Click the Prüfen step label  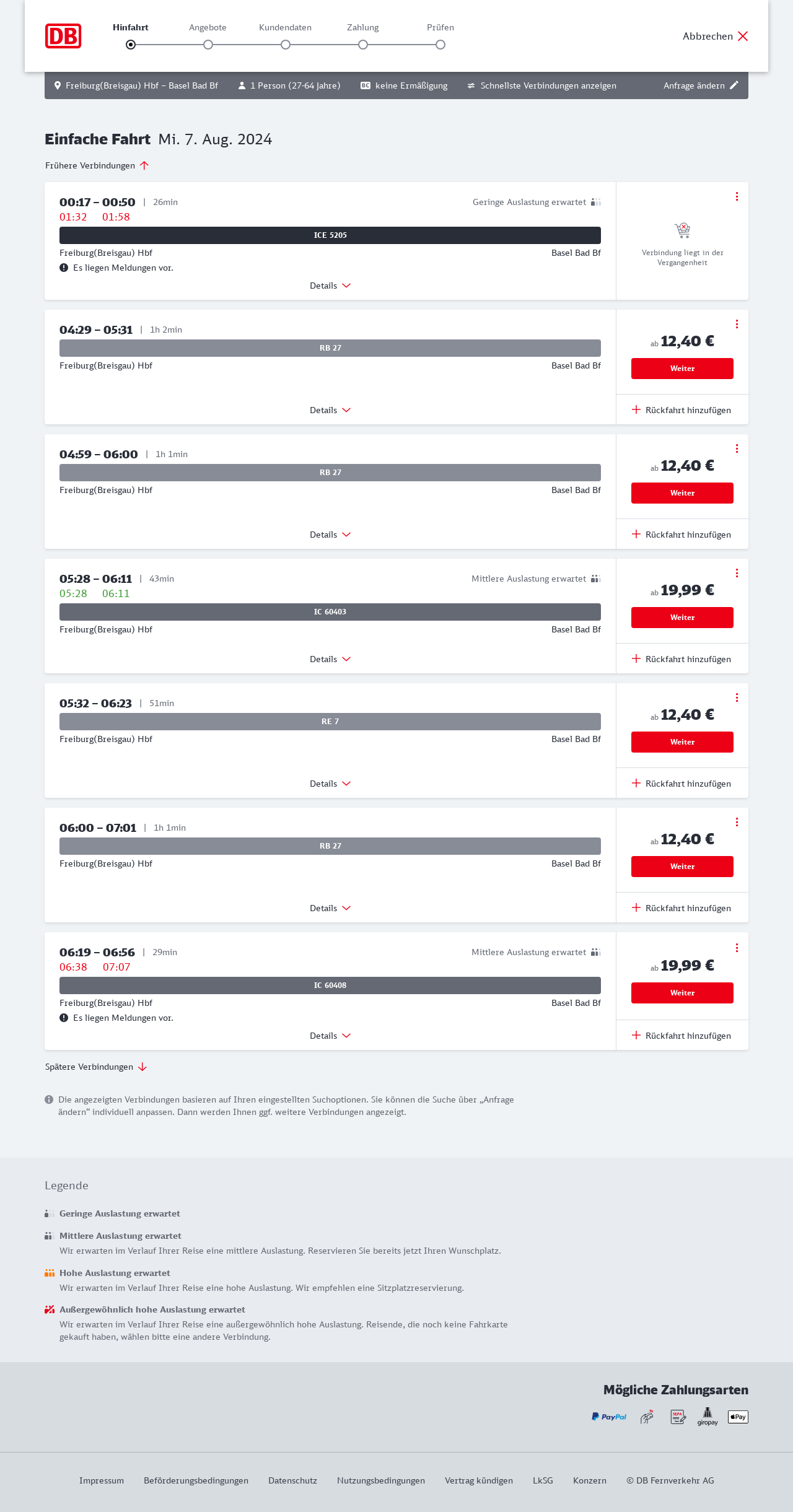(440, 27)
